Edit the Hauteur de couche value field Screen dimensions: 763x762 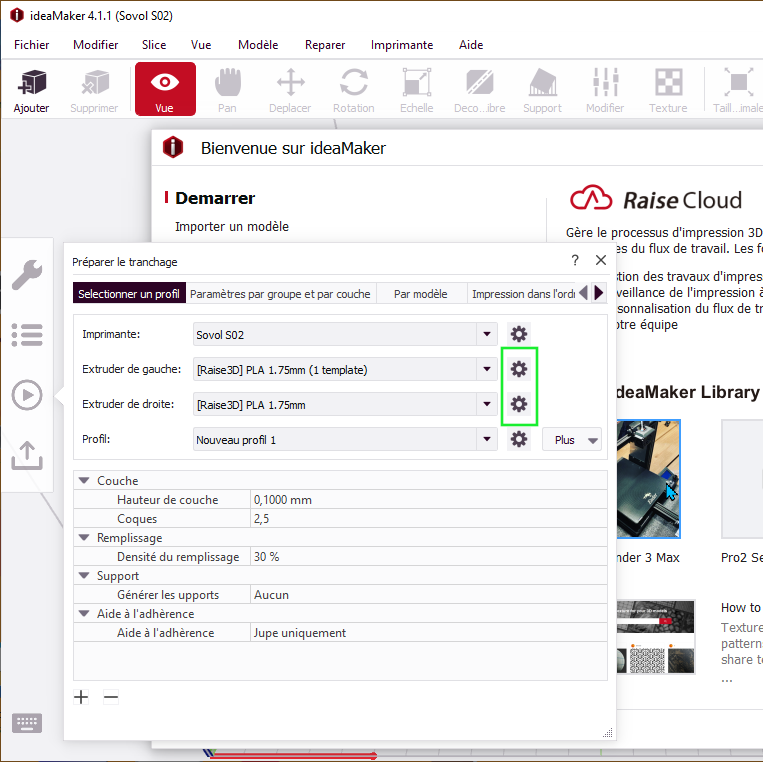pos(429,500)
